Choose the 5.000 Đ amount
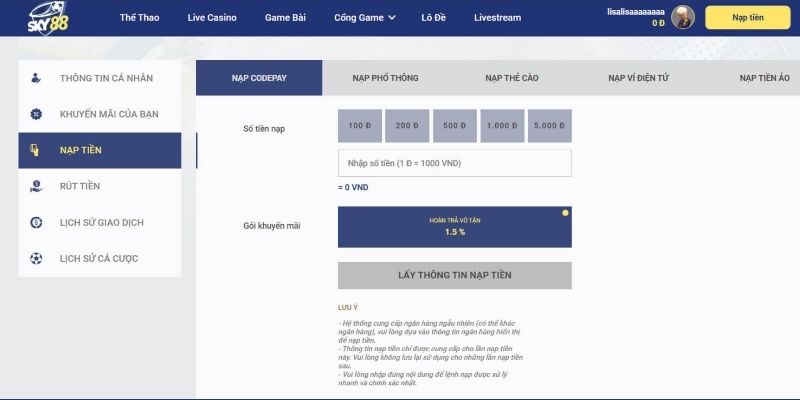Screen dimensions: 800x400 (549, 126)
